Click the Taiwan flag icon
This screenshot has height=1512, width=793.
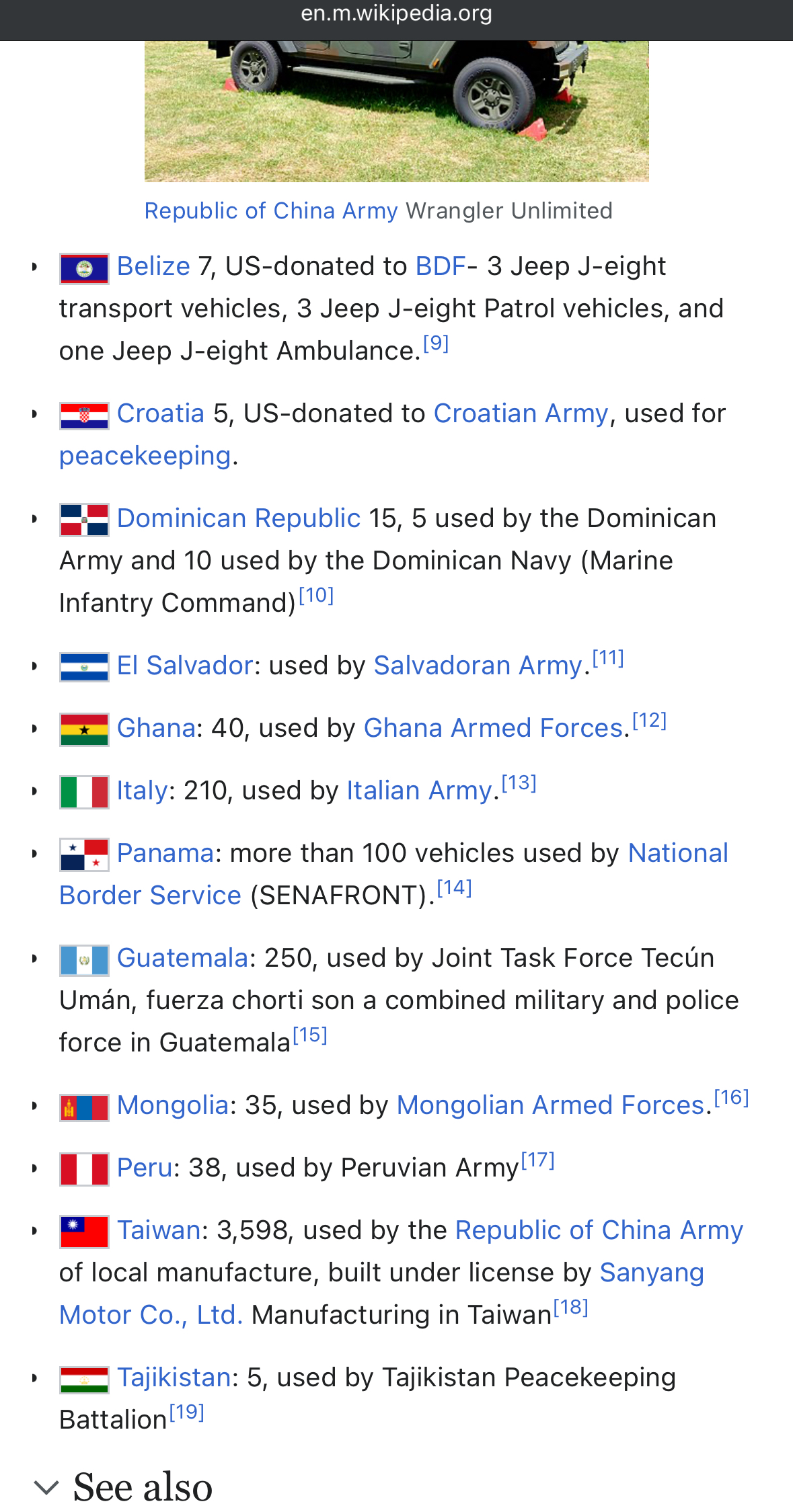84,1232
